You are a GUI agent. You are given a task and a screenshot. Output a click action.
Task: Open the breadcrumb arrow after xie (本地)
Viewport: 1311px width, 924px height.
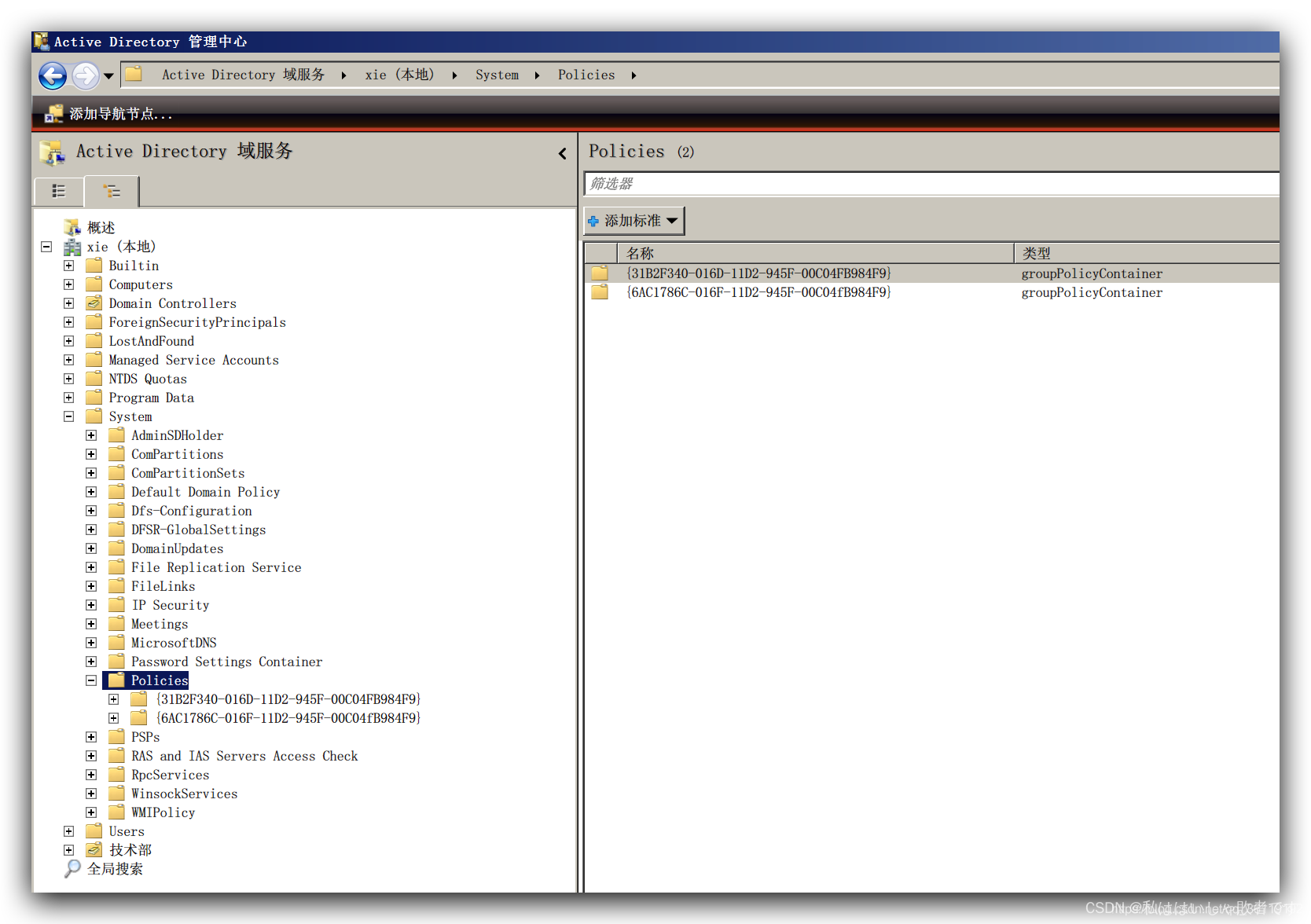pyautogui.click(x=454, y=75)
